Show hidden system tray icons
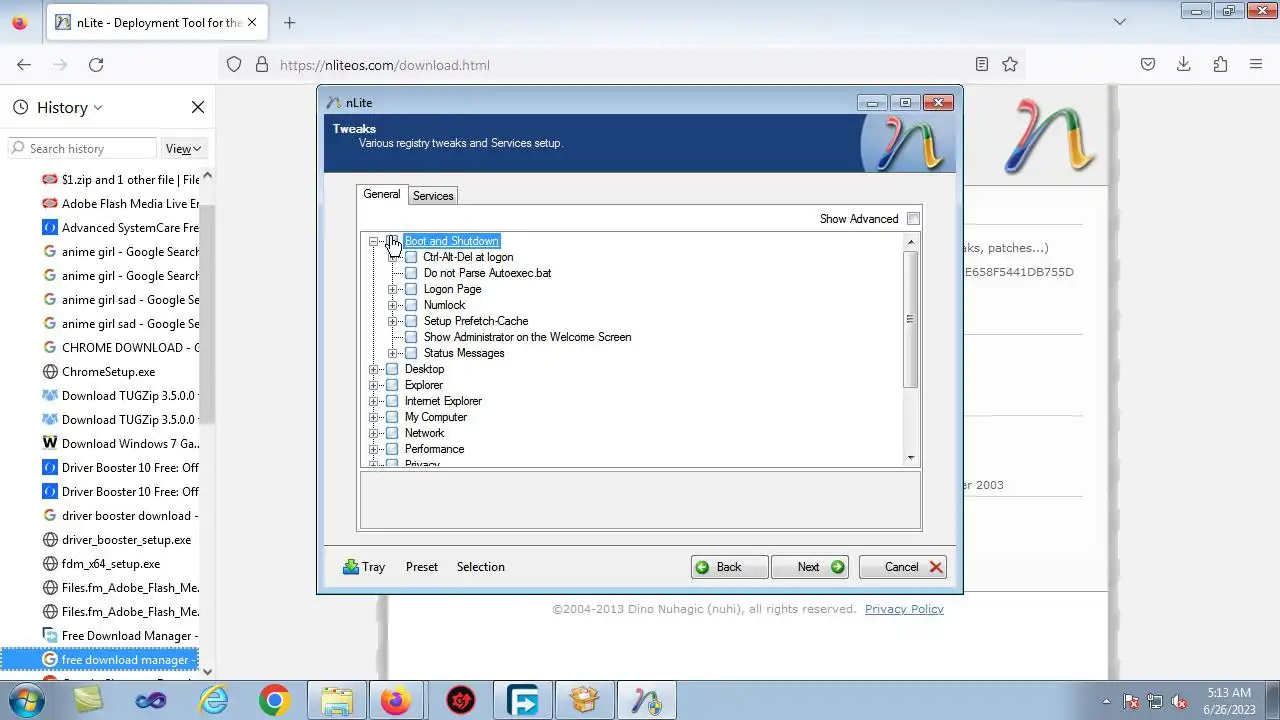 click(1106, 702)
